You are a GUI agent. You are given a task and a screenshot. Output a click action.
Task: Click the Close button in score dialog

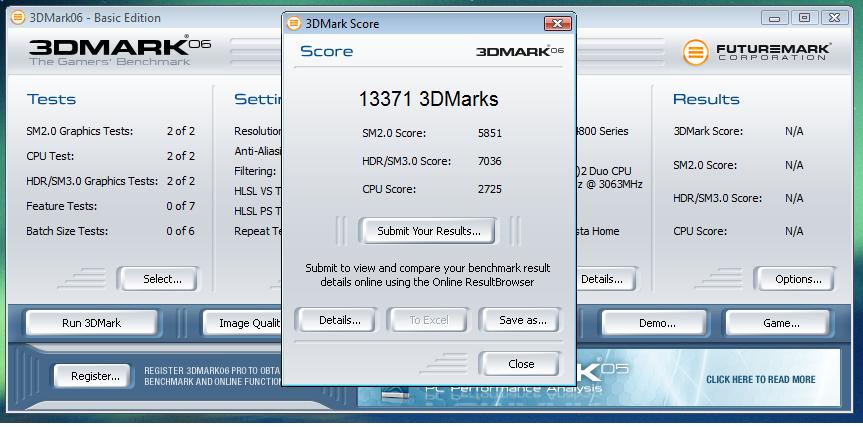pyautogui.click(x=521, y=364)
